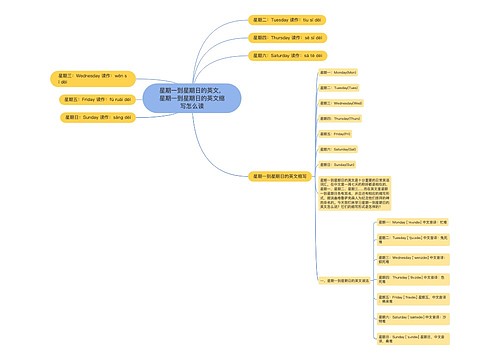Click the Monday phonetic reading node
Screen dimensions: 500x360
[x=413, y=222]
